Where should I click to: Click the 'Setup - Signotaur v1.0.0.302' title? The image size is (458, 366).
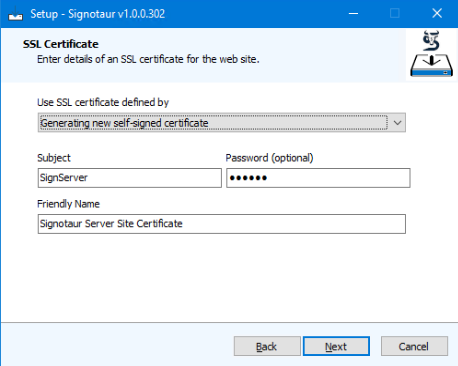(x=98, y=14)
